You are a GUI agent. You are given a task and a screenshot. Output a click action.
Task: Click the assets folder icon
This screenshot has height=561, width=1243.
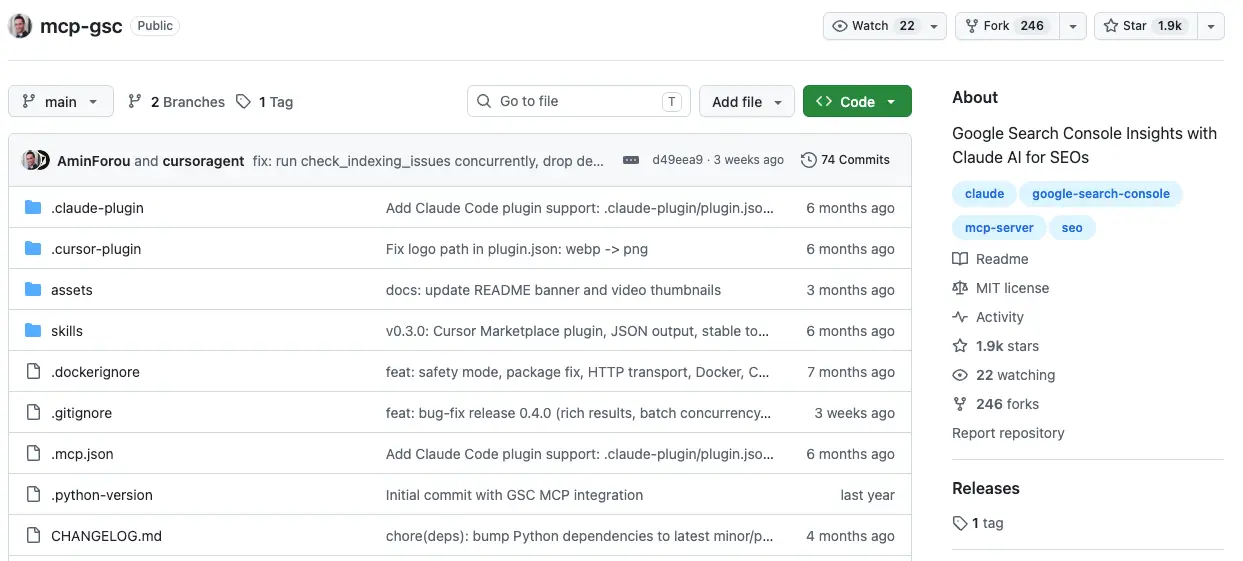(x=33, y=290)
